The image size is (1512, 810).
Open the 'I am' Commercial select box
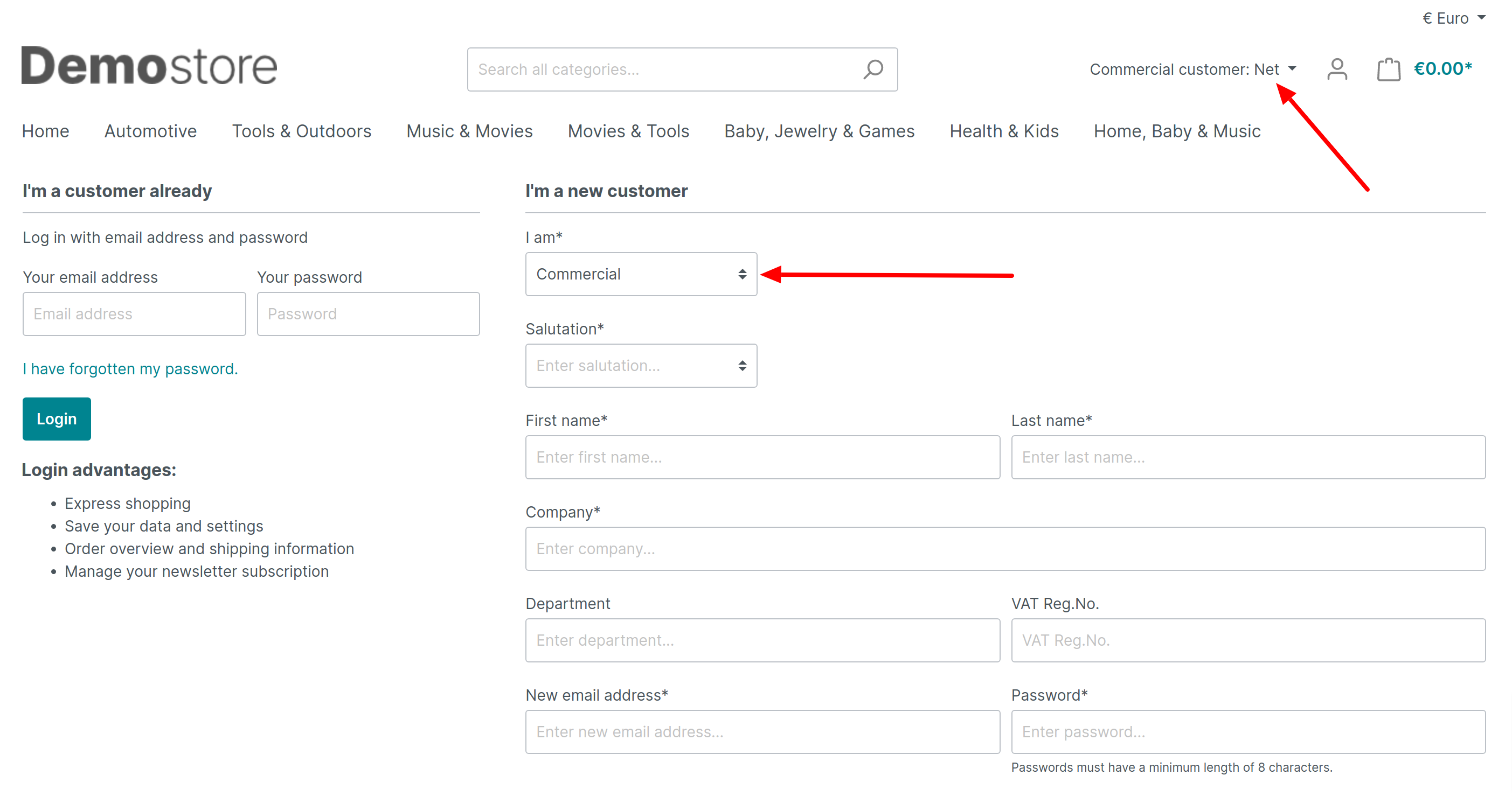click(x=641, y=274)
